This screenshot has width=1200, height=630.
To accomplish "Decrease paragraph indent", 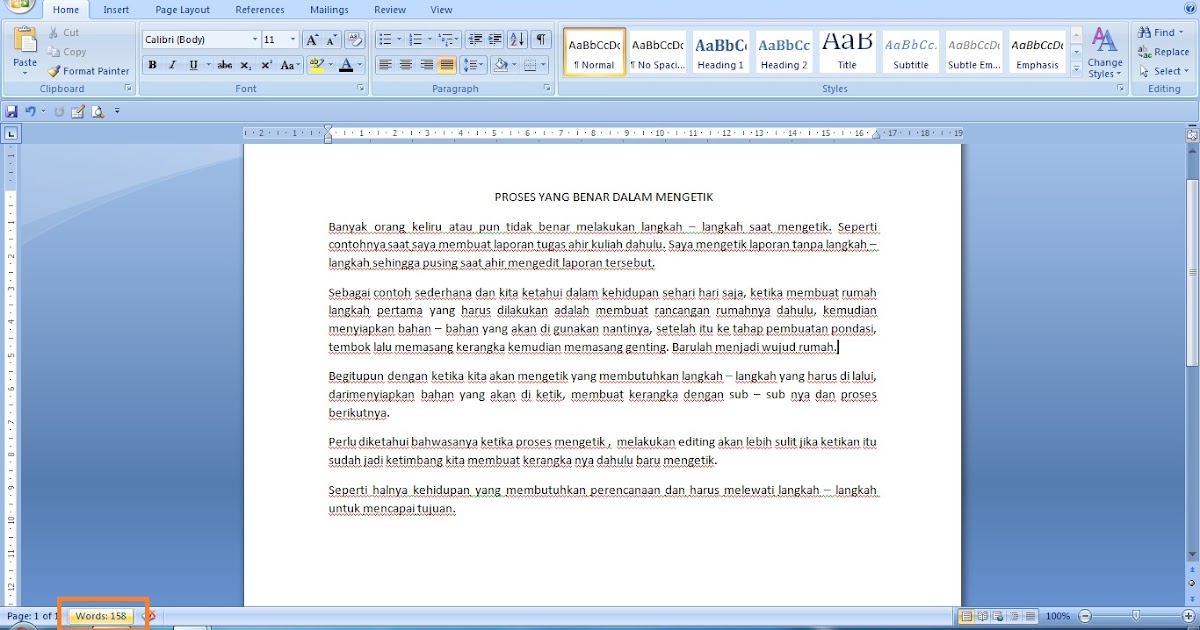I will click(x=475, y=40).
